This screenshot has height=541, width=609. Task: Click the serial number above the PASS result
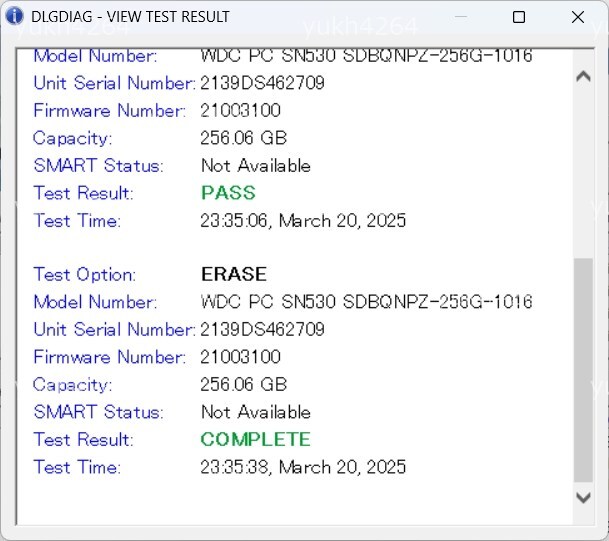click(x=262, y=83)
